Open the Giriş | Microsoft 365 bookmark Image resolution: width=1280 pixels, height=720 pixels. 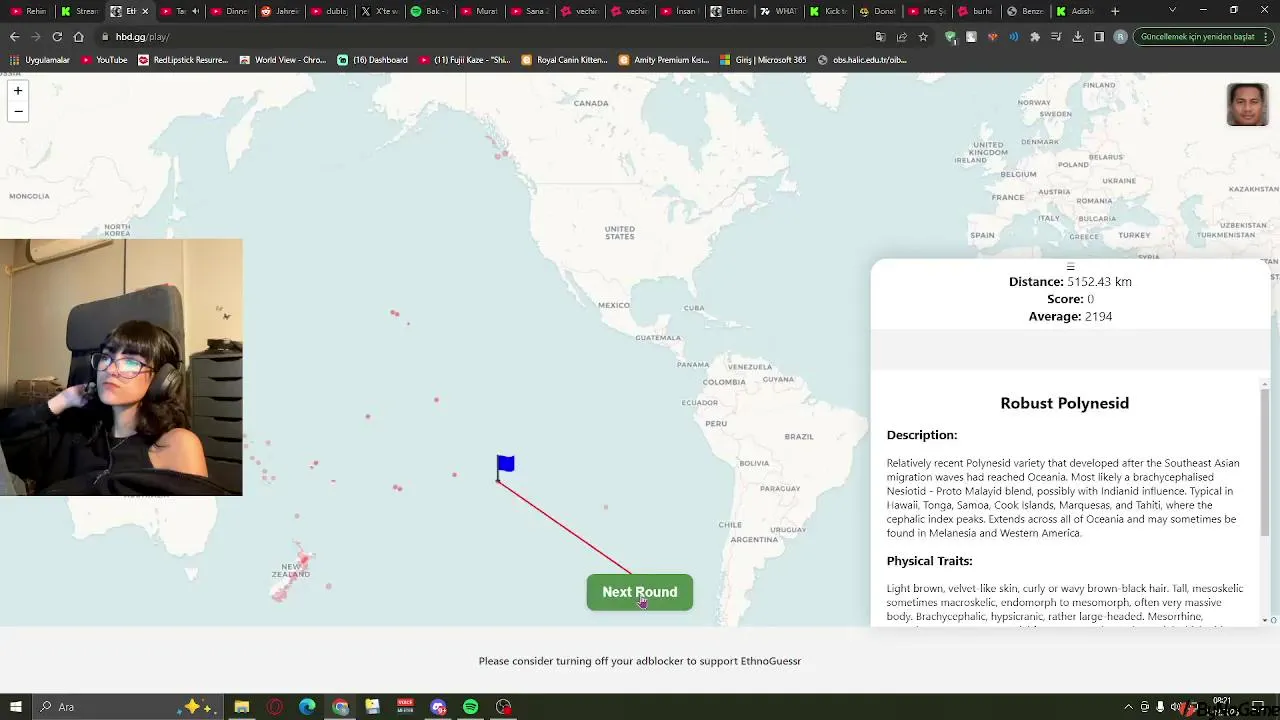(x=763, y=60)
